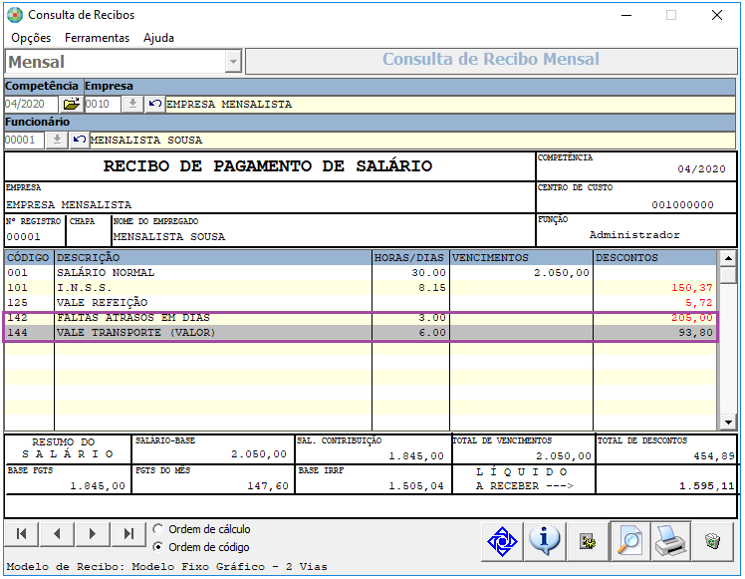Click the Base IRRF 1.505,04 value
Screen dimensions: 745x579
416,486
